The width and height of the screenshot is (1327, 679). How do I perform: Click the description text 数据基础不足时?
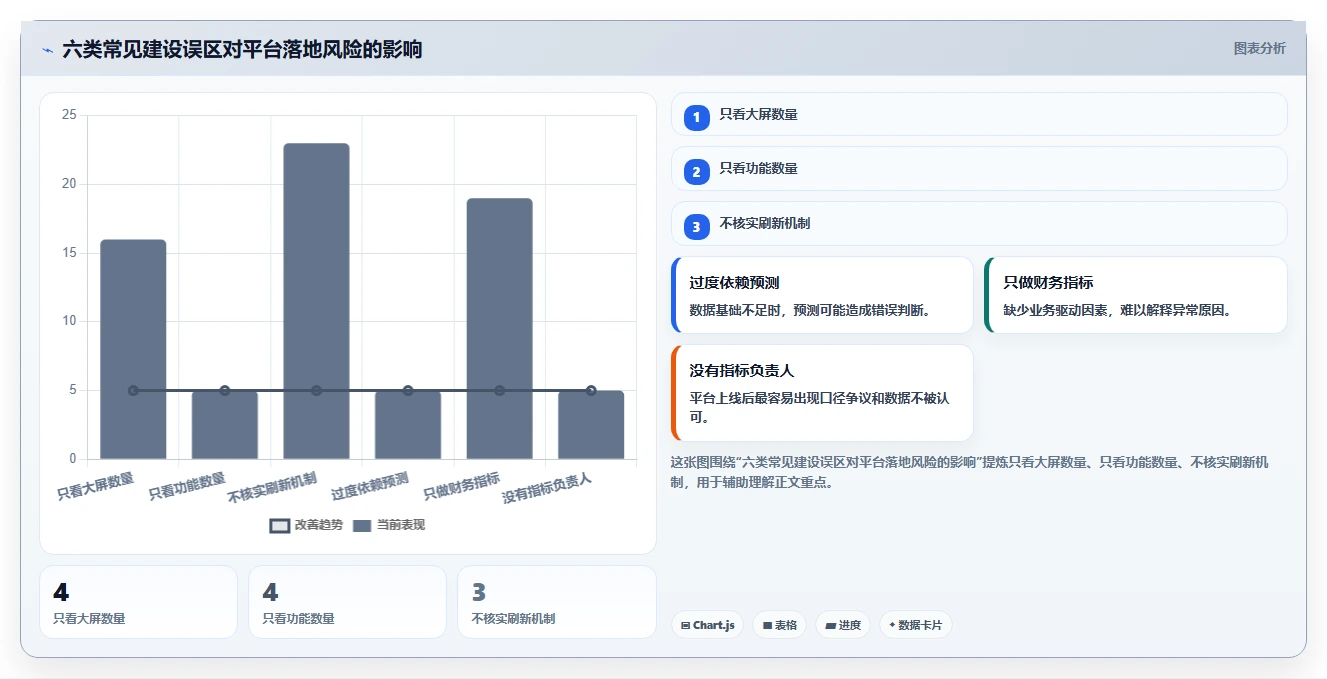[737, 310]
